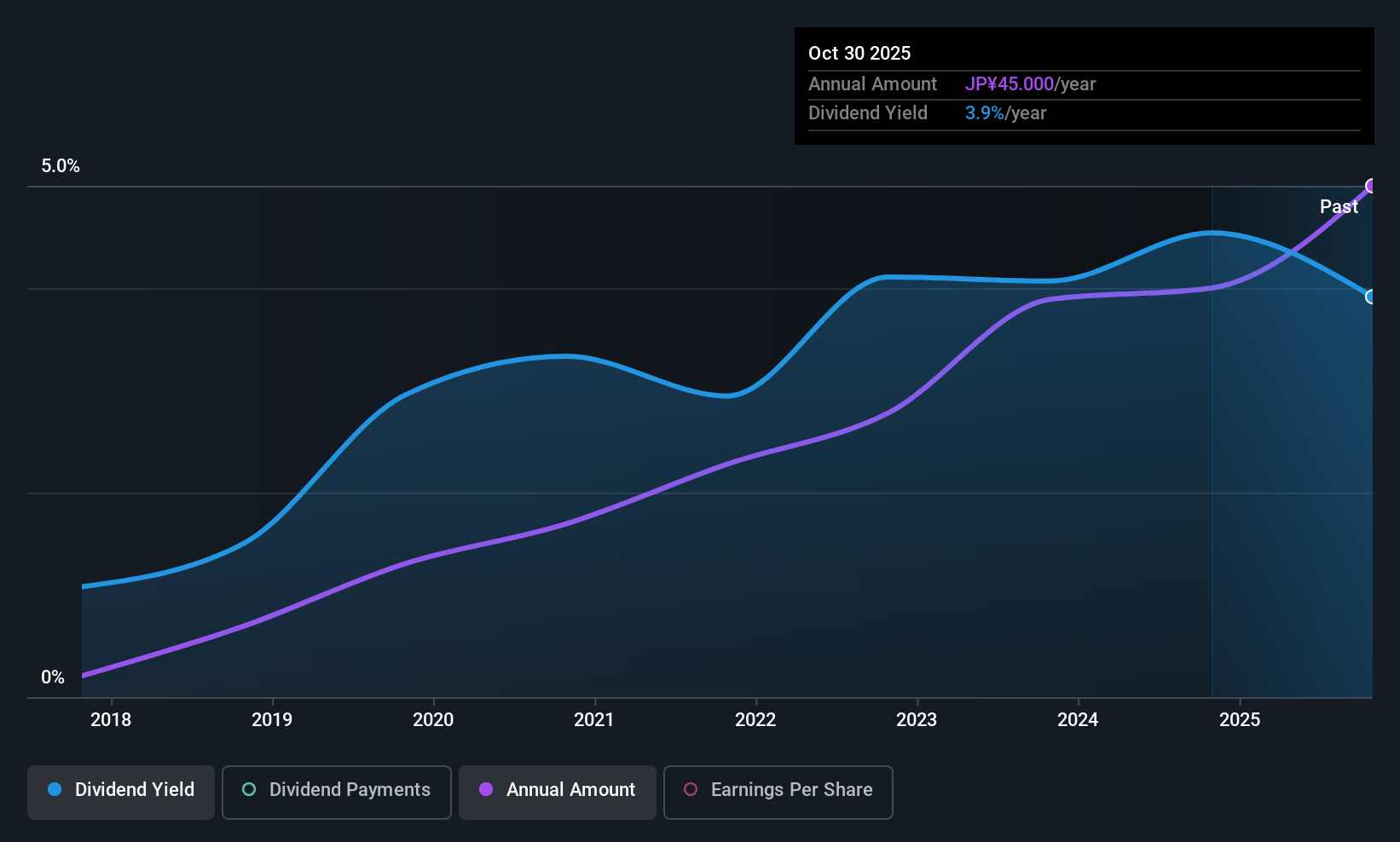The height and width of the screenshot is (842, 1400).
Task: Open the Oct 30 2025 tooltip header
Action: [859, 53]
